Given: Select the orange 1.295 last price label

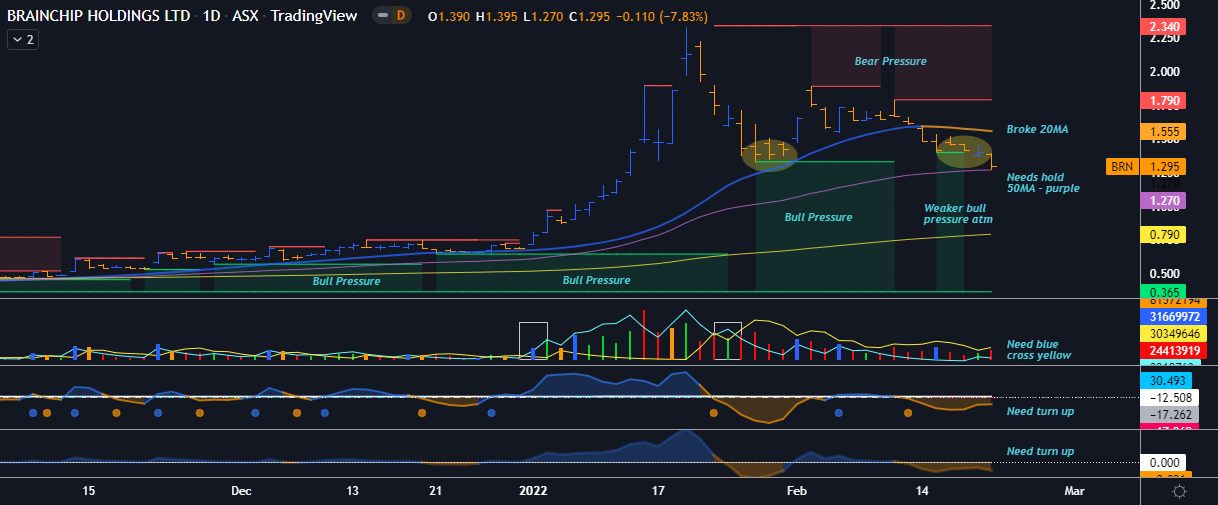Looking at the screenshot, I should coord(1163,167).
